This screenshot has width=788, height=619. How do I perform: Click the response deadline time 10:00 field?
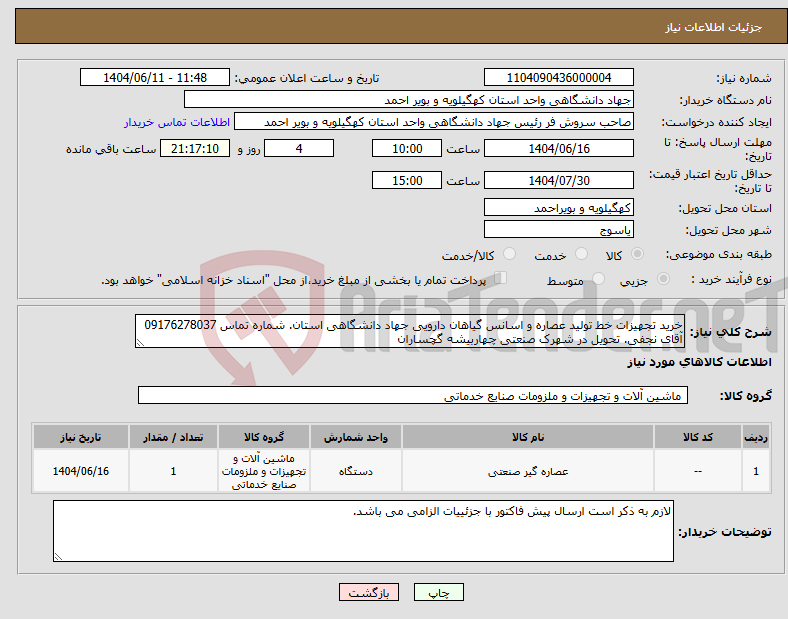[407, 148]
